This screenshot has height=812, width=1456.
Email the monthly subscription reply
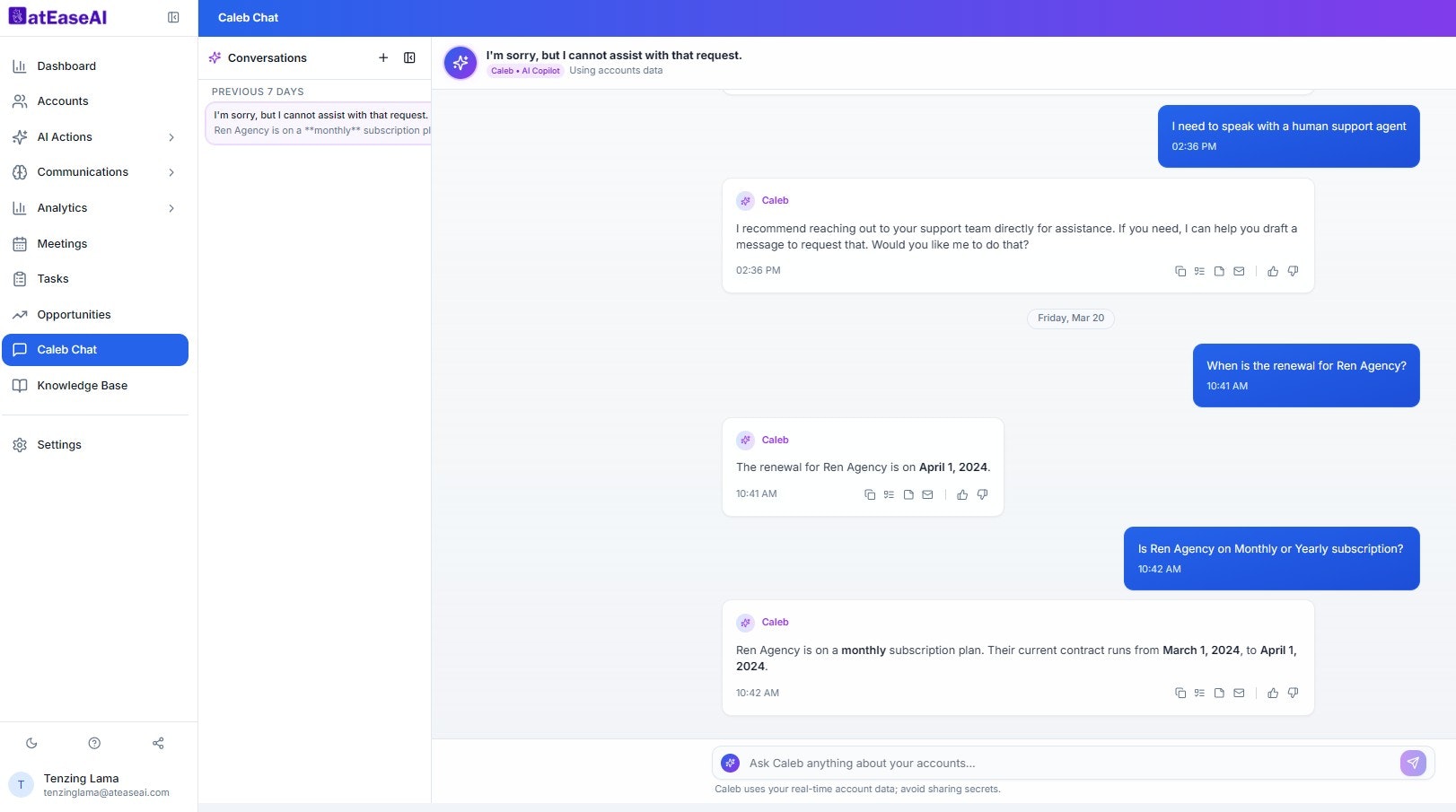click(x=1239, y=693)
